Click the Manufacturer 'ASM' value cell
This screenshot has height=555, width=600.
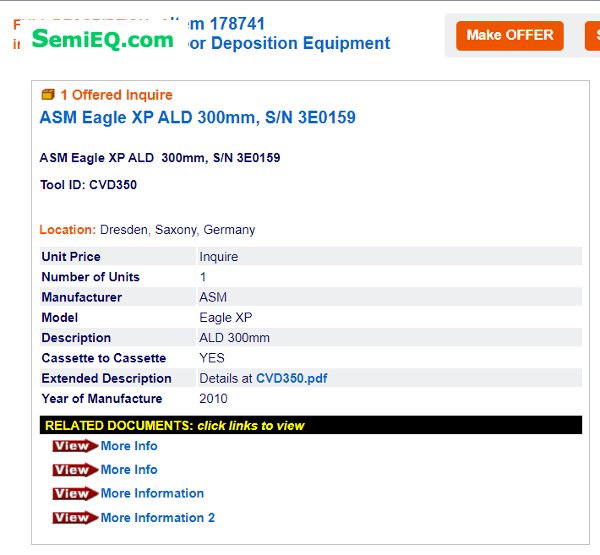click(x=390, y=297)
